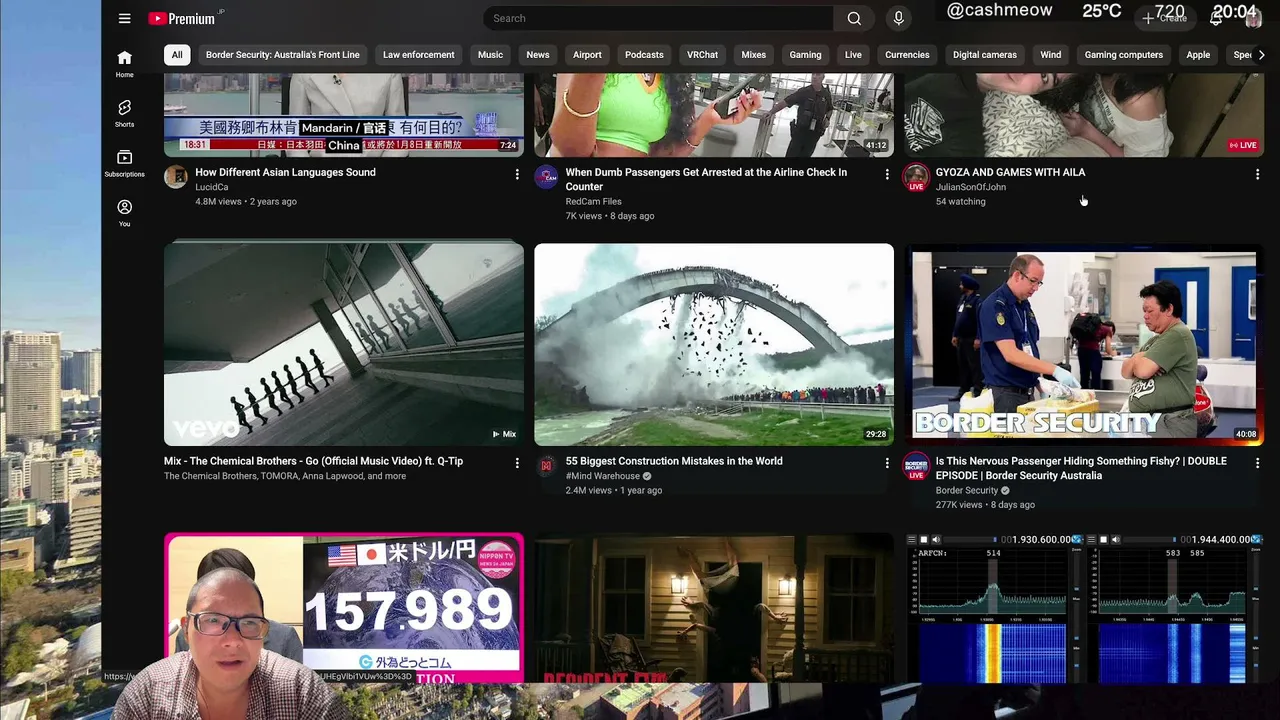Click the search magnifier button
The height and width of the screenshot is (720, 1280).
point(854,18)
